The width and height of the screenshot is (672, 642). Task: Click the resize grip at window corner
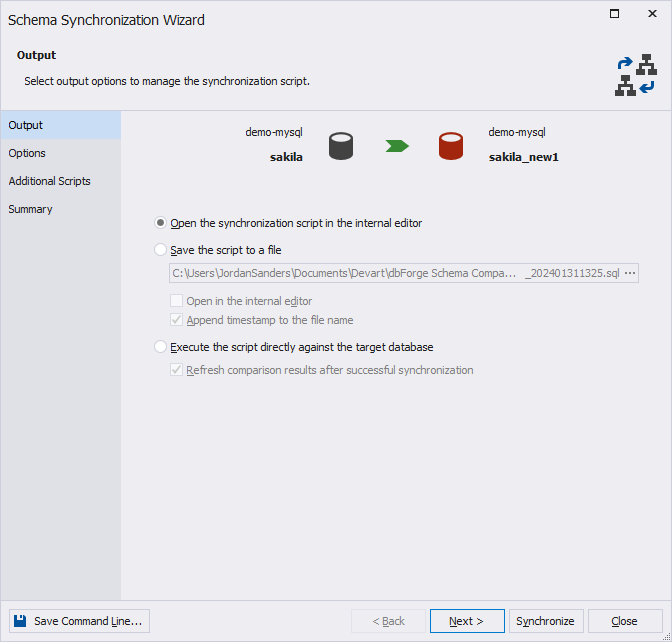(x=666, y=637)
